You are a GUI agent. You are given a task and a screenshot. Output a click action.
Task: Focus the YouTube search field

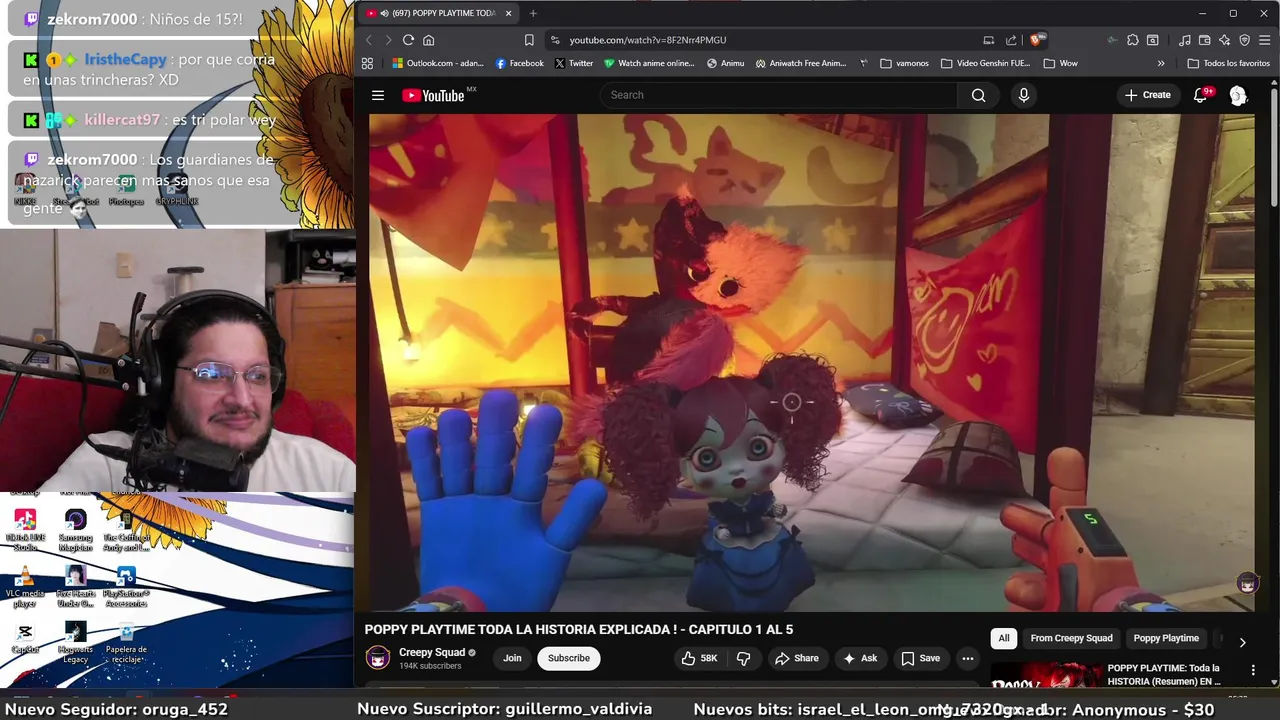[x=778, y=95]
